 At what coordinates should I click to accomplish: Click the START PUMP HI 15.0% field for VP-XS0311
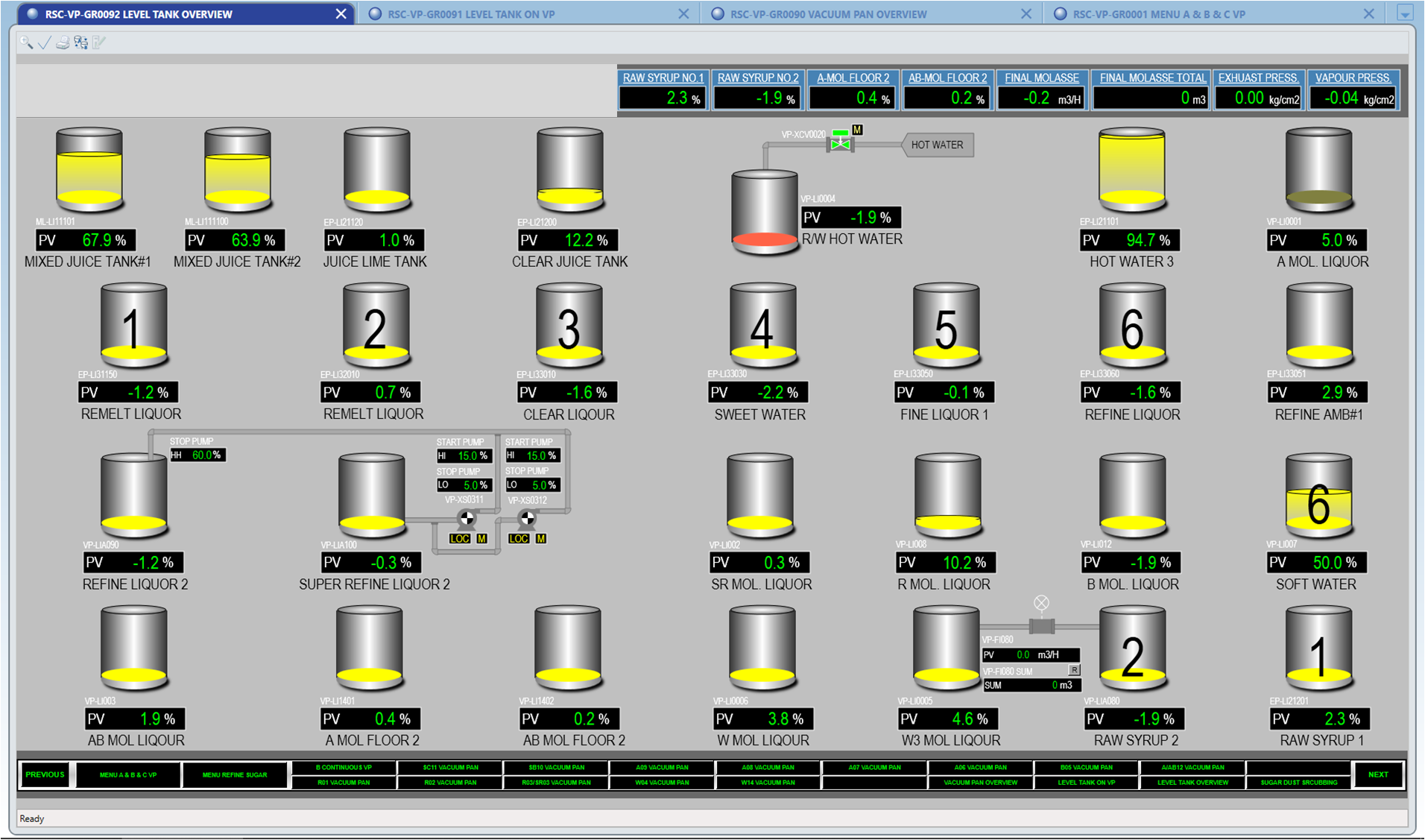pos(464,455)
